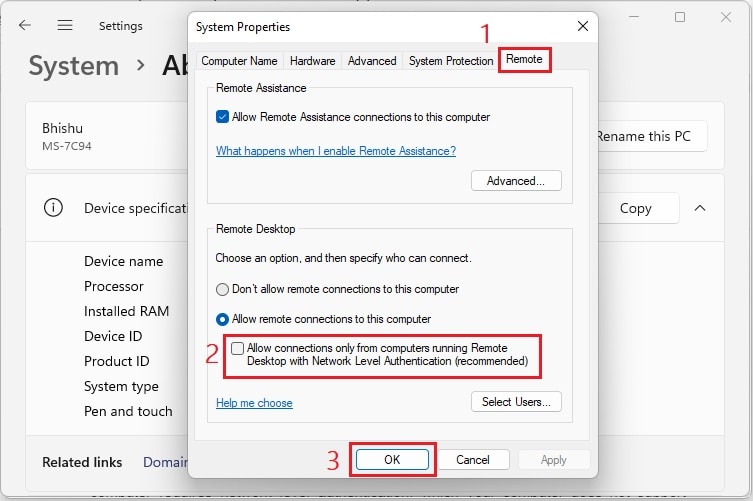Image resolution: width=753 pixels, height=501 pixels.
Task: Open the Help me choose link
Action: click(254, 403)
